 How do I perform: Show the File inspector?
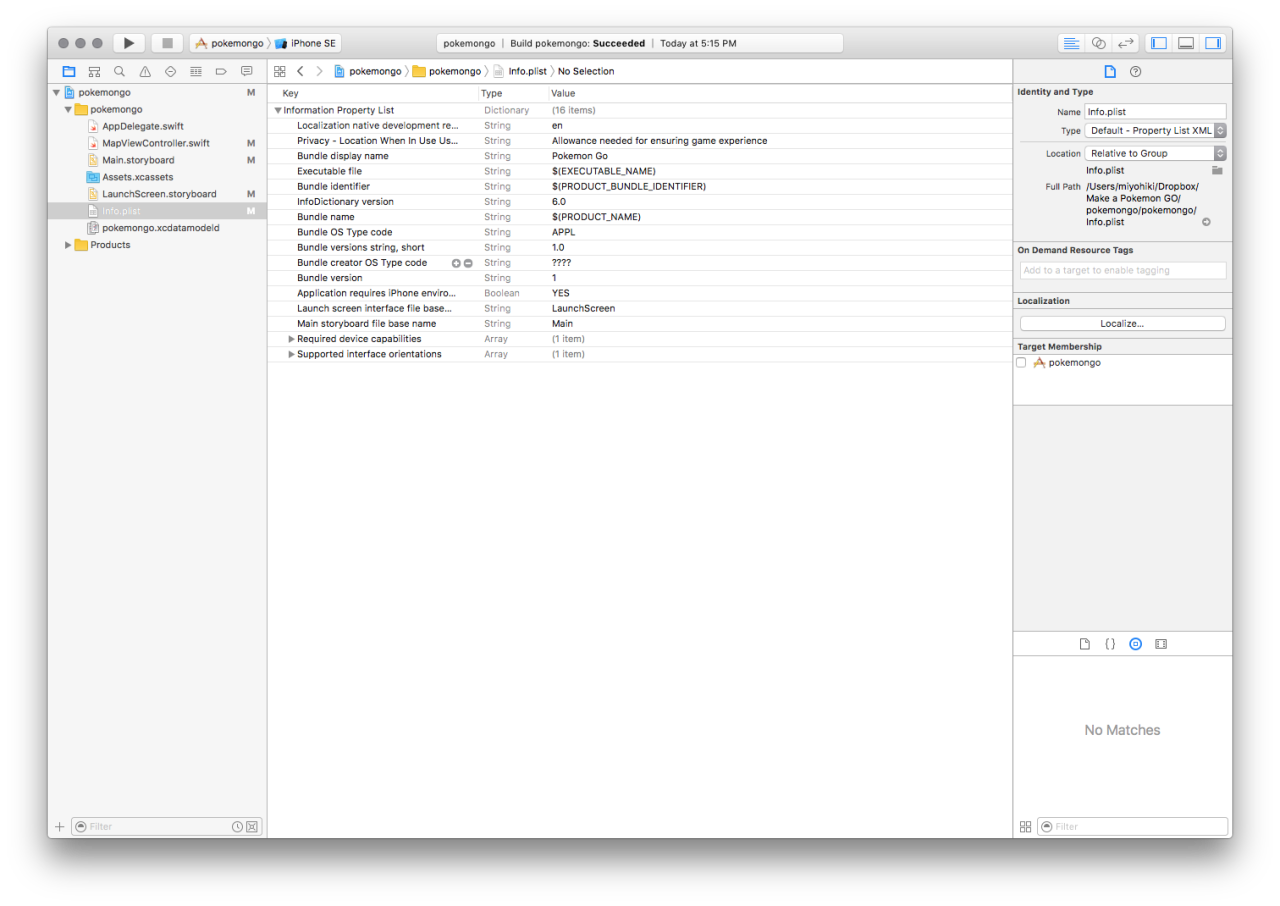[x=1109, y=71]
